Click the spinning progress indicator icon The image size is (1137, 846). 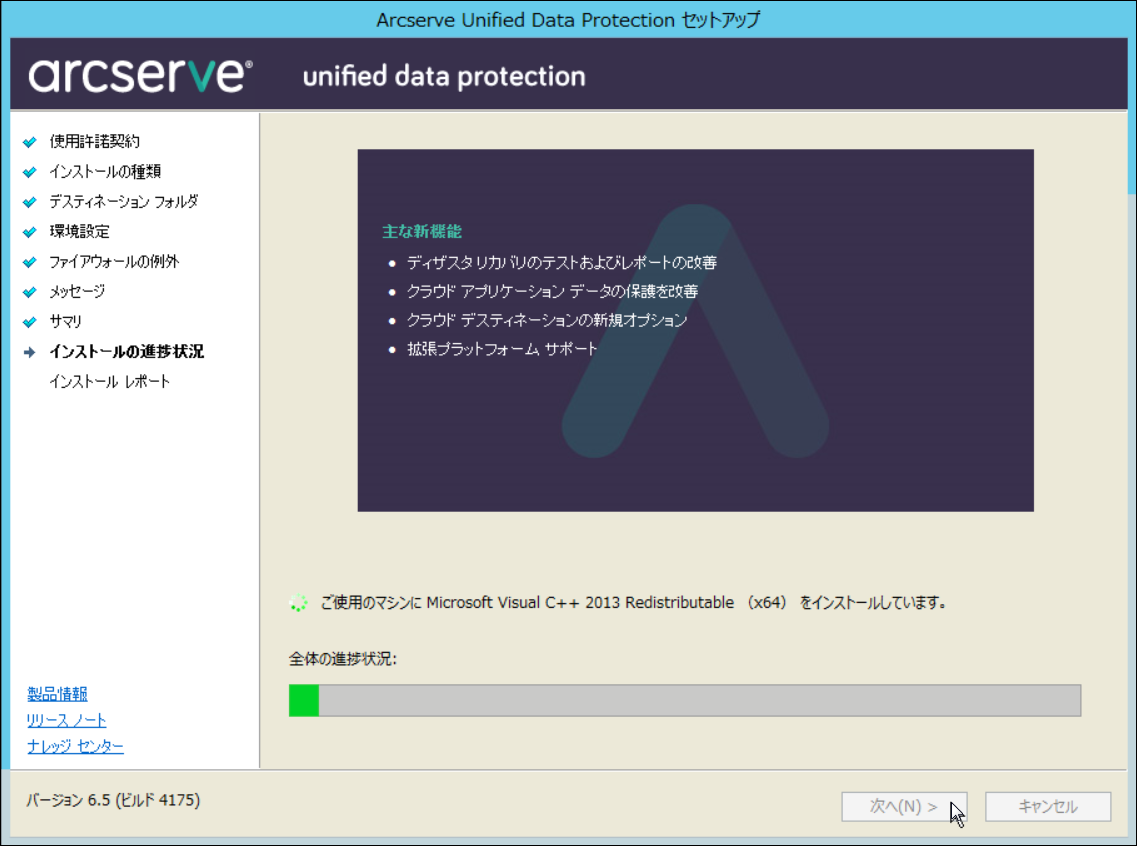tap(298, 602)
